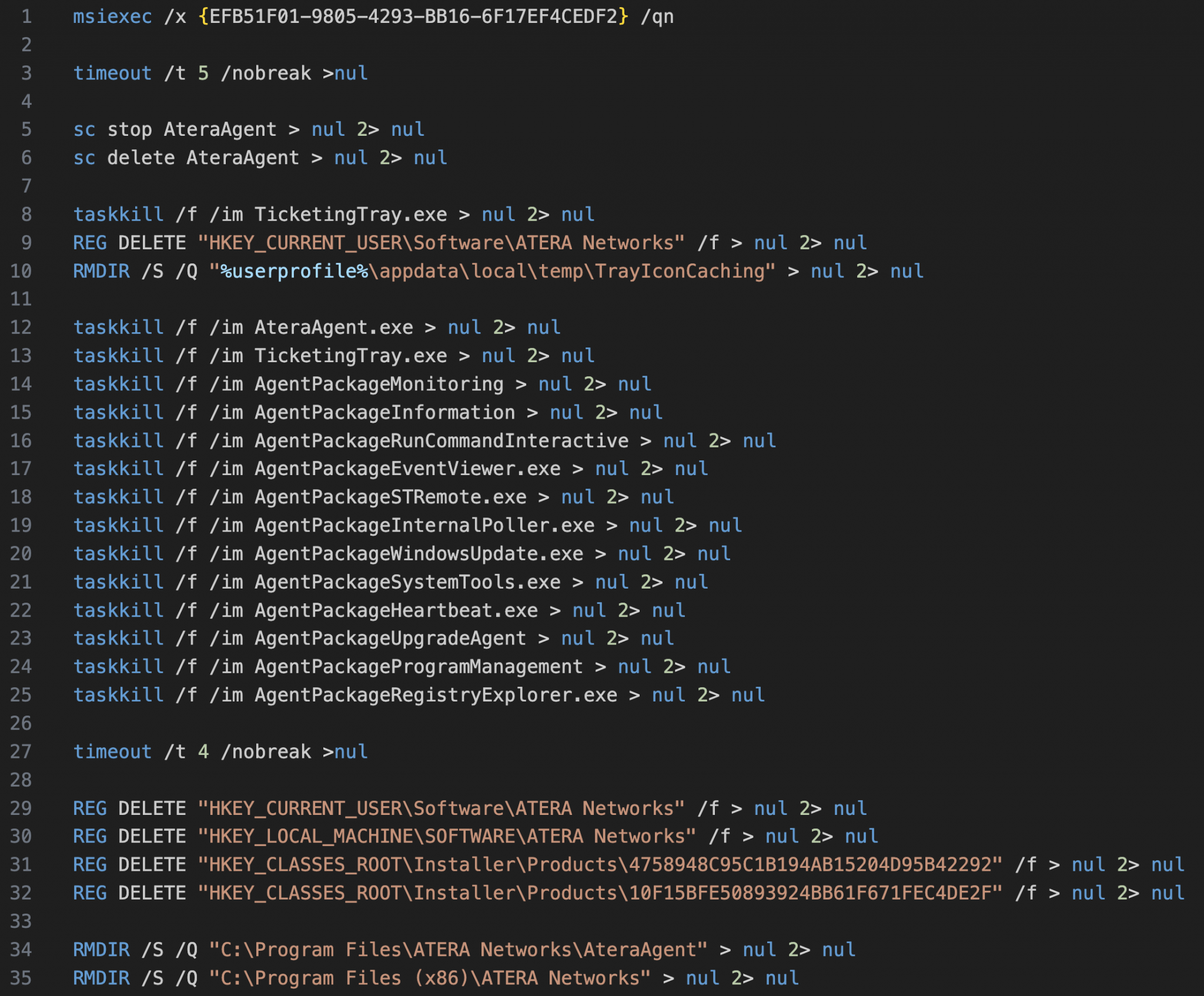This screenshot has width=1204, height=996.
Task: Click line number 9 in gutter
Action: pos(26,243)
